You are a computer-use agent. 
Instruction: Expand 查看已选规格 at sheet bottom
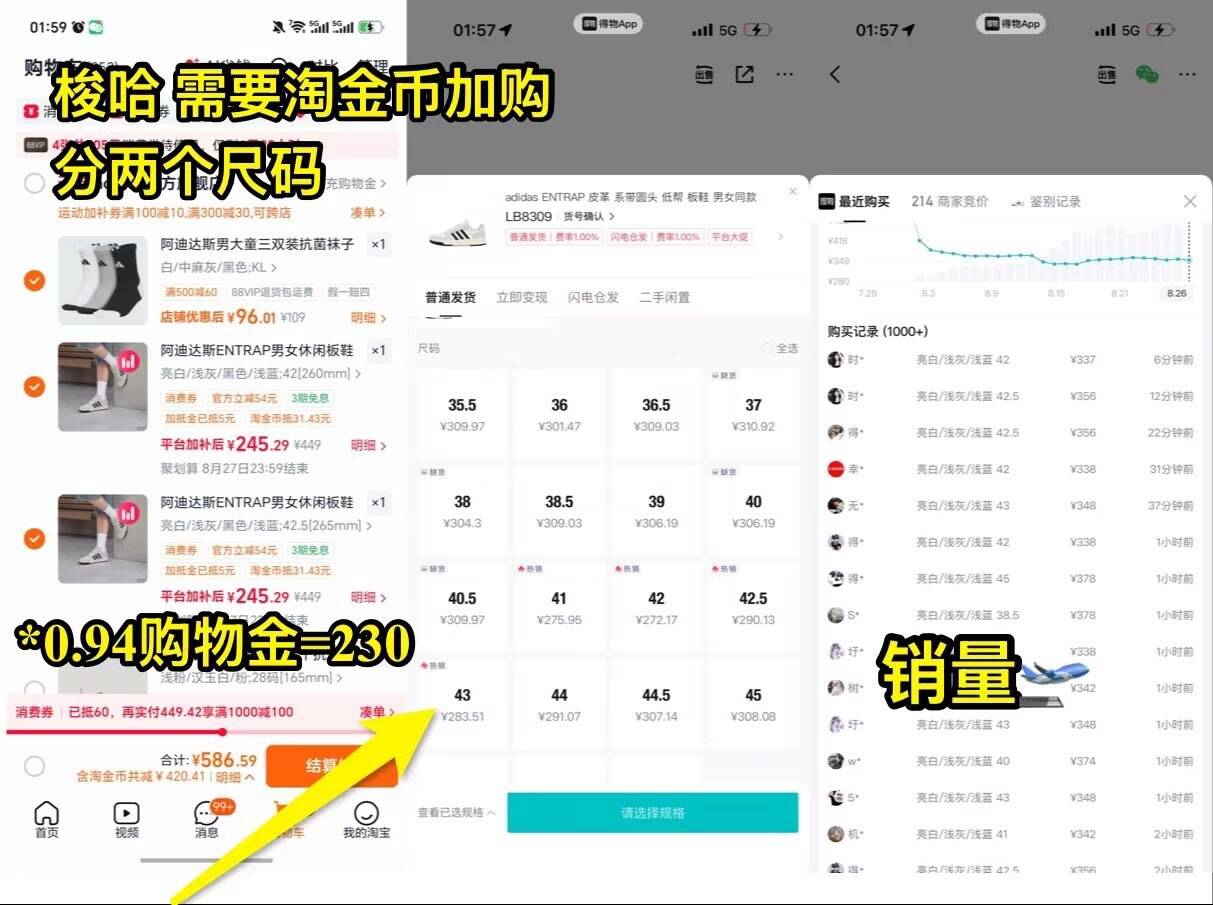tap(457, 813)
